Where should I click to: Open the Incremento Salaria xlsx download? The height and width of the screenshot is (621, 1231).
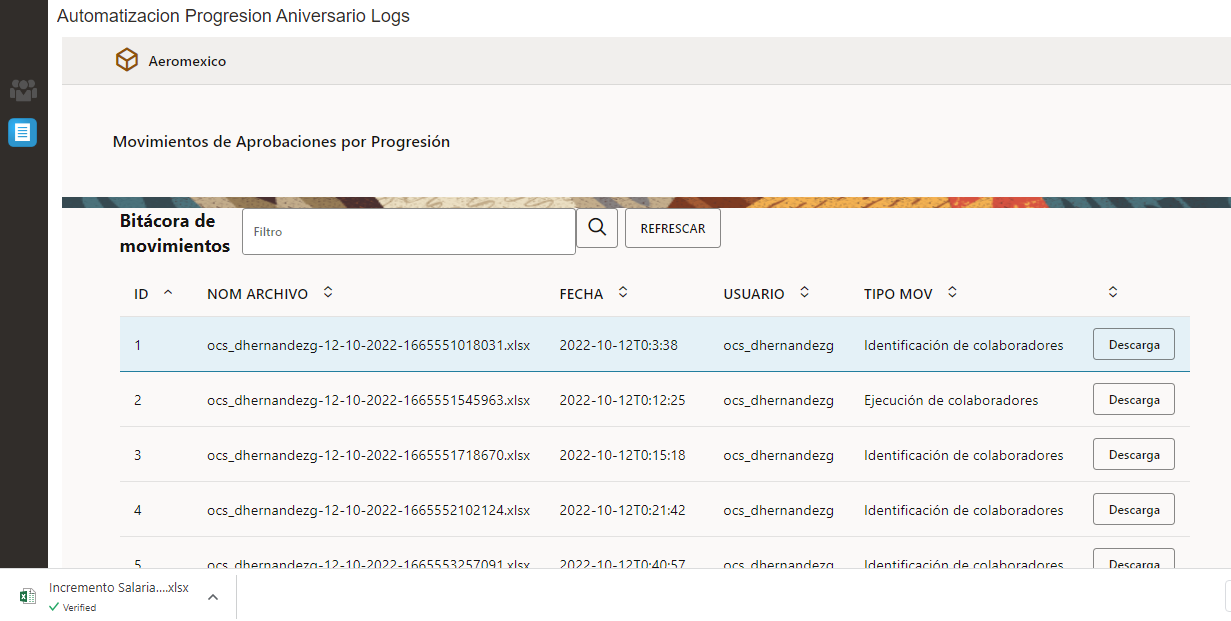click(x=118, y=588)
